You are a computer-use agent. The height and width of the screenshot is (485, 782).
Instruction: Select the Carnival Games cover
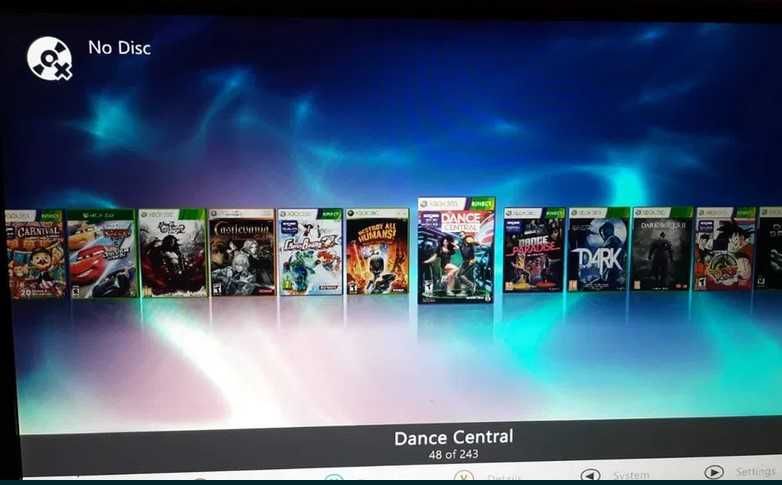tap(35, 253)
